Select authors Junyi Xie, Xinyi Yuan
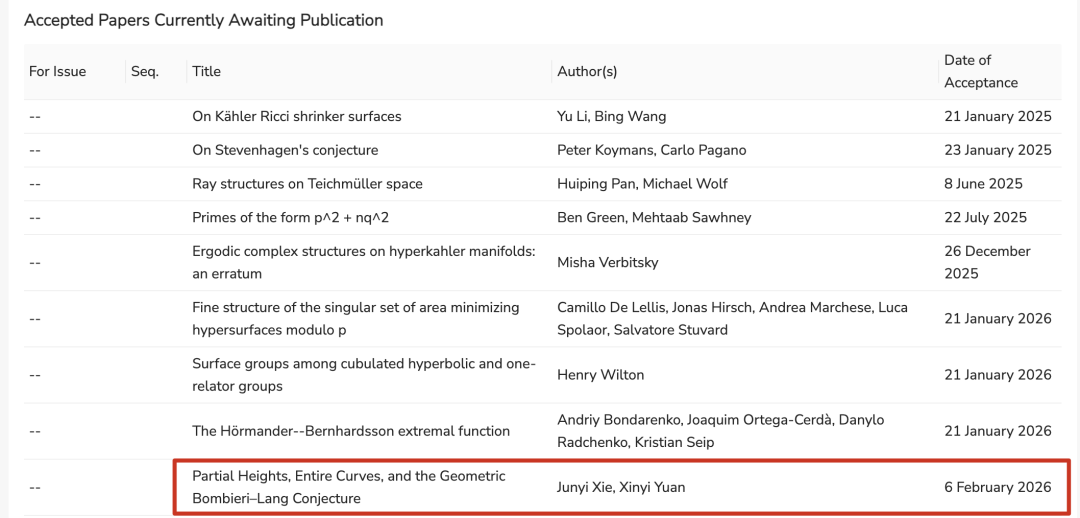This screenshot has height=518, width=1080. click(621, 487)
